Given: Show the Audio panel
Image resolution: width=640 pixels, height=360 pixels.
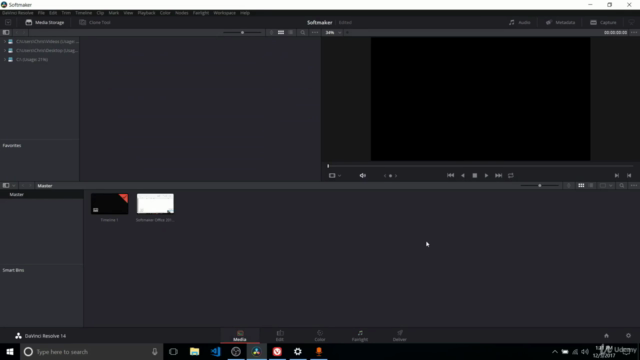Looking at the screenshot, I should [x=520, y=22].
